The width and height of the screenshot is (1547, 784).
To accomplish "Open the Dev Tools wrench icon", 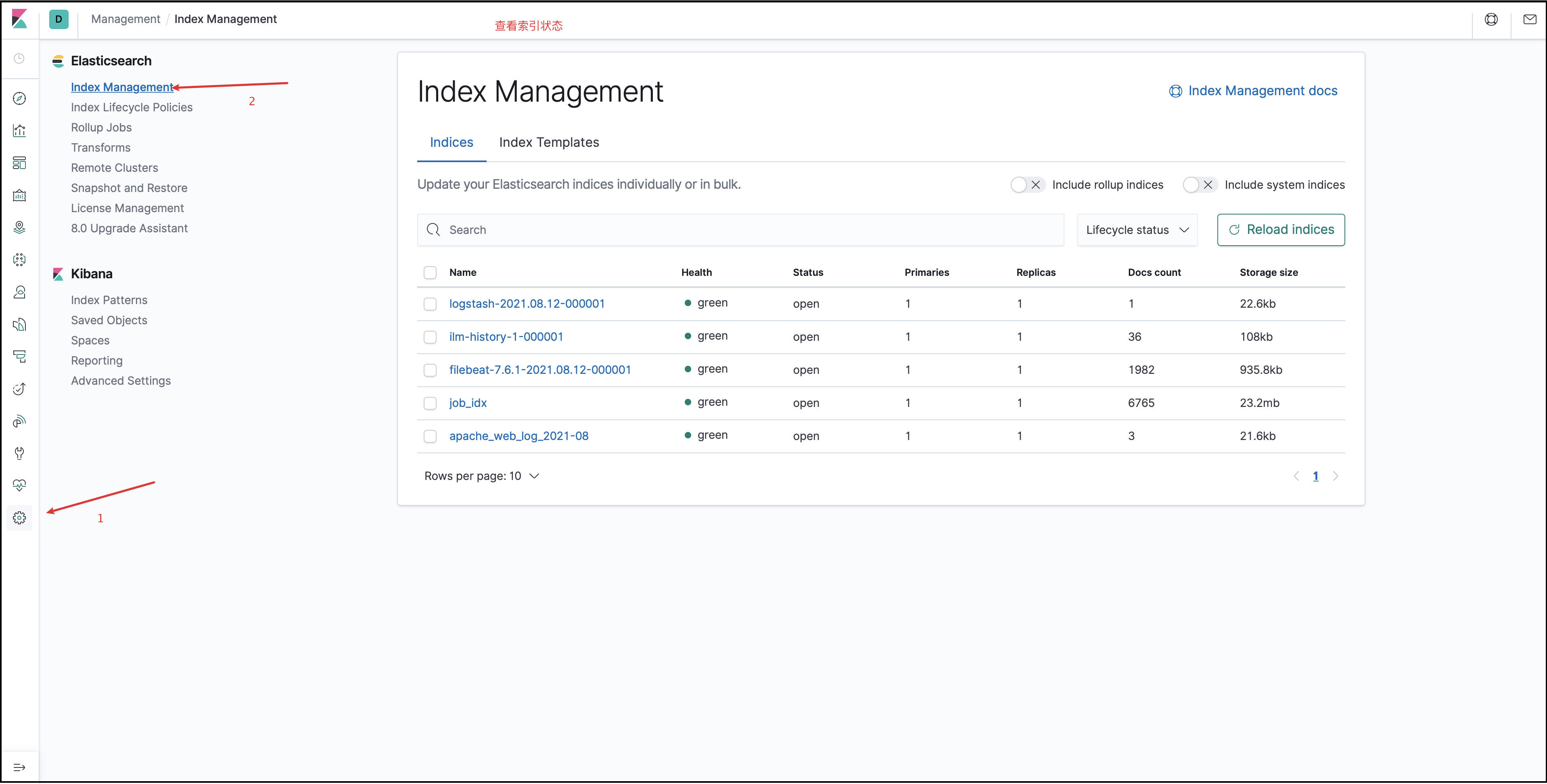I will click(19, 454).
